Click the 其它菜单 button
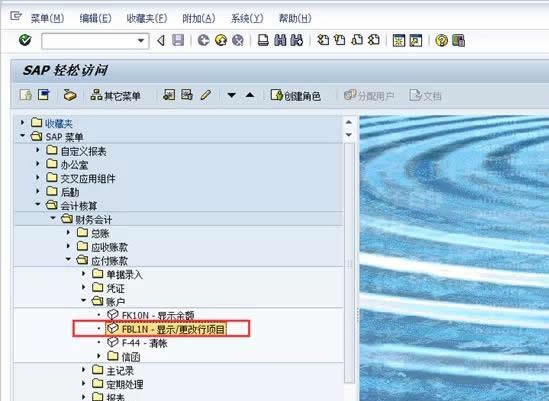 pyautogui.click(x=116, y=95)
